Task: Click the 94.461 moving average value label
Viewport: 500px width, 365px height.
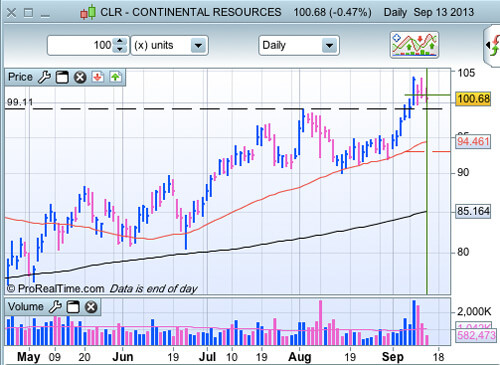Action: 473,142
